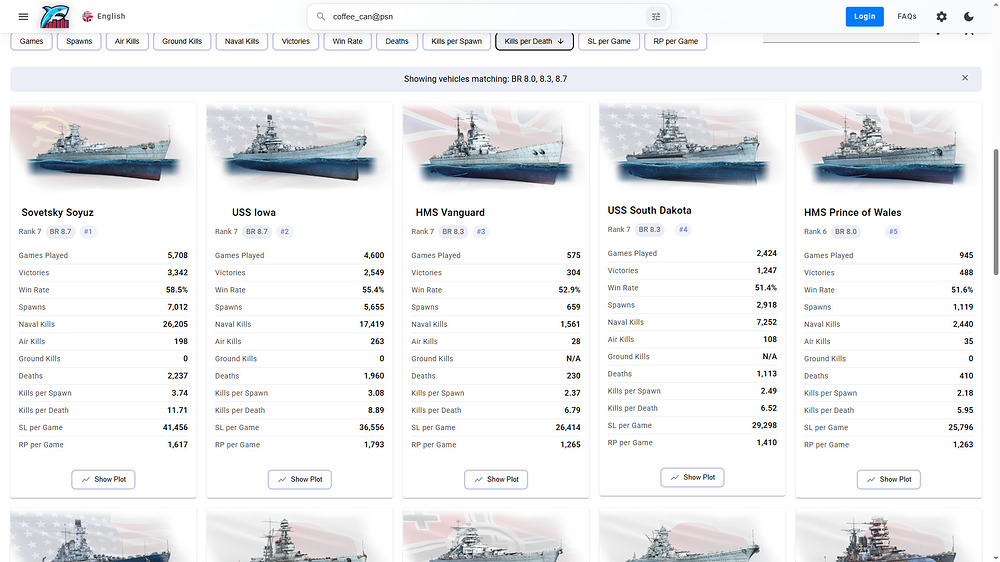Open the settings gear icon

click(941, 17)
